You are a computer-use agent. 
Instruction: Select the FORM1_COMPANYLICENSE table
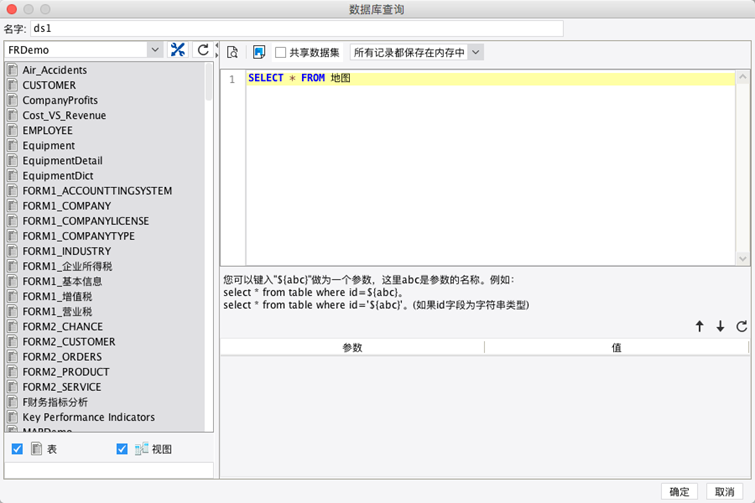click(x=86, y=221)
